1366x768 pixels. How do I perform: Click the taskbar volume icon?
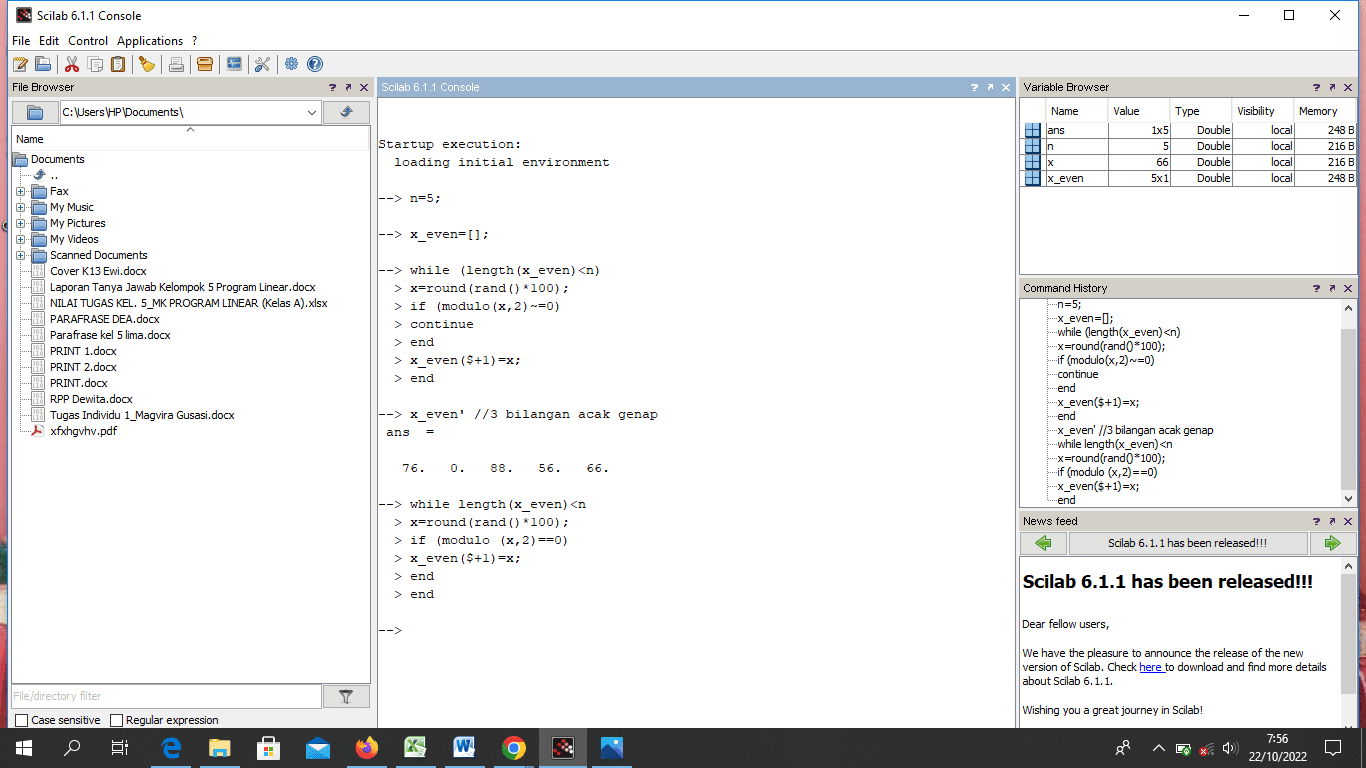click(1230, 748)
